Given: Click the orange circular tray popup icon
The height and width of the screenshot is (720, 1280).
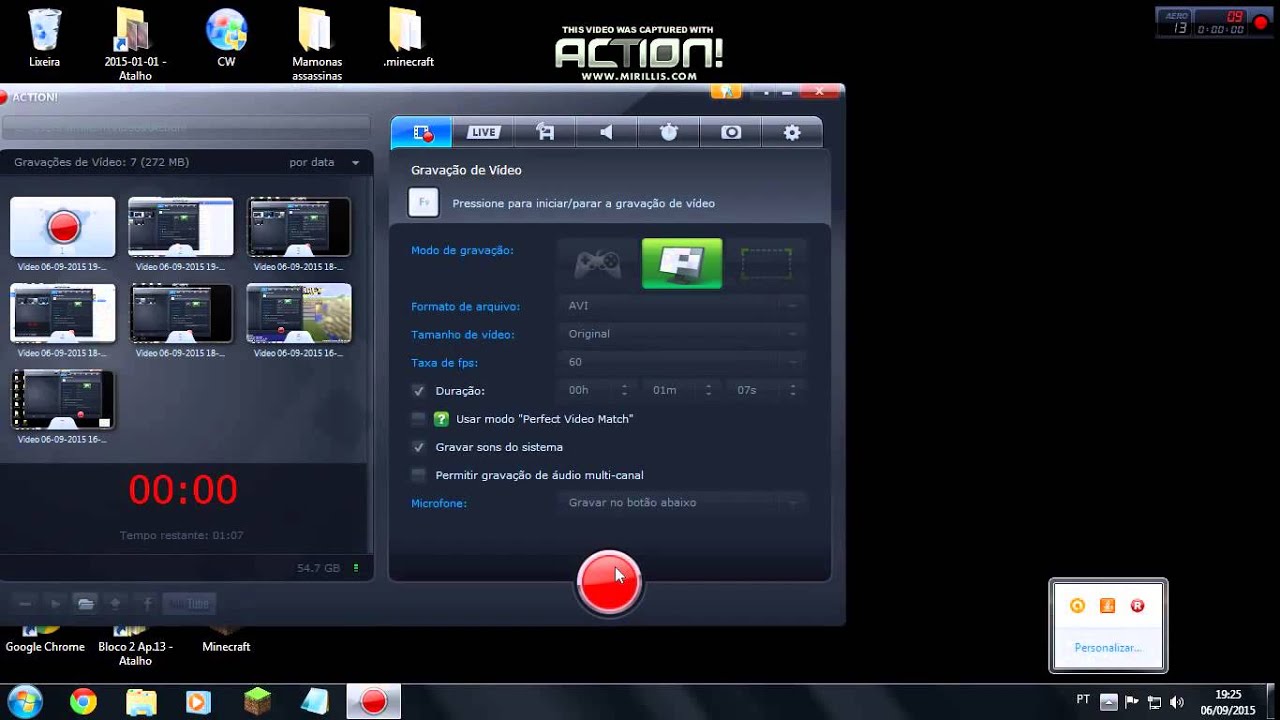Looking at the screenshot, I should (x=1077, y=605).
